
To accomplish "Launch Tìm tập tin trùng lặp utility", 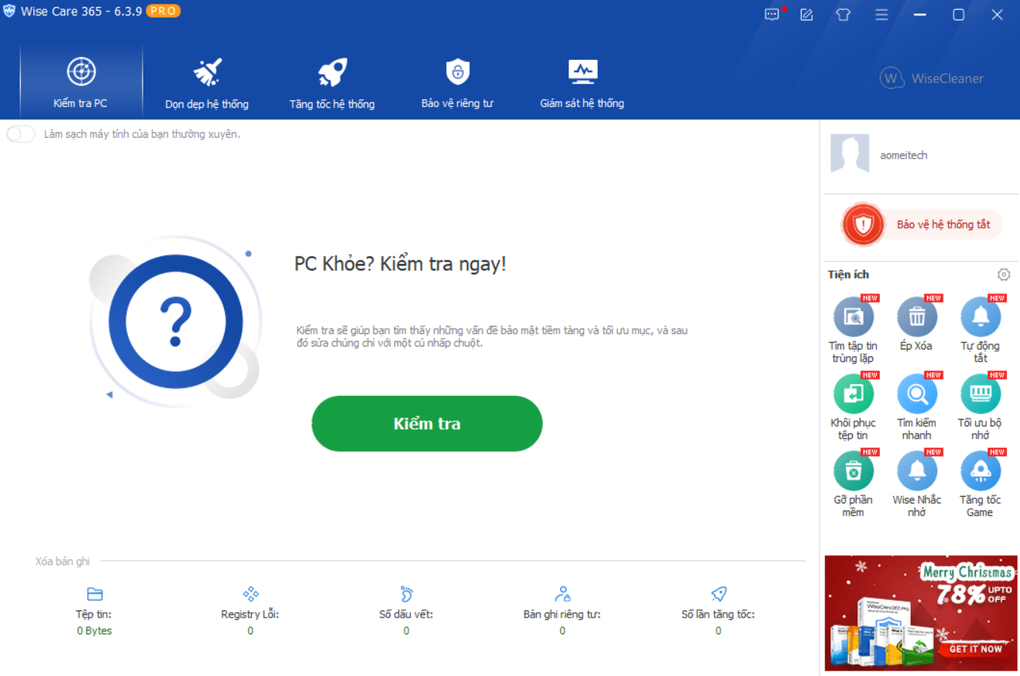I will click(x=853, y=329).
